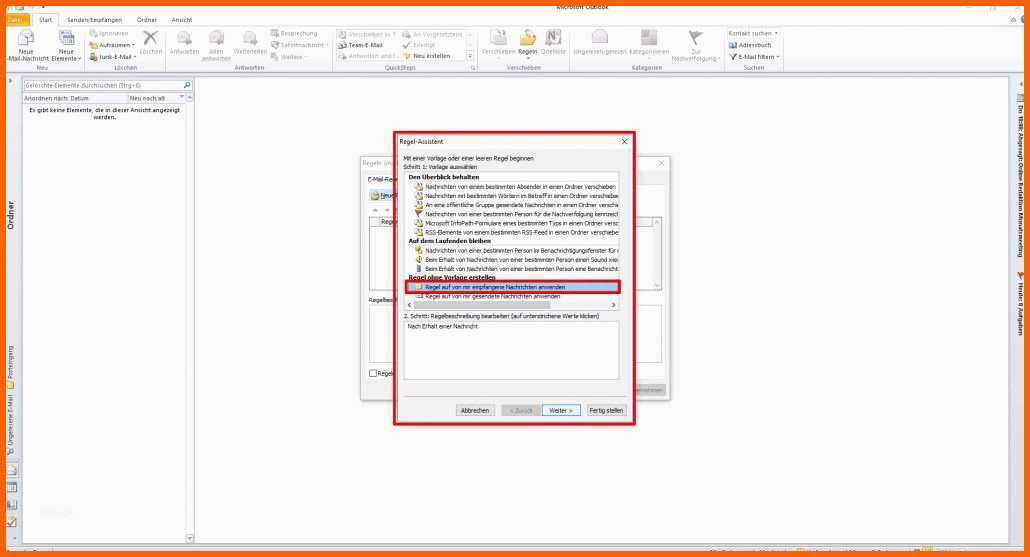1030x557 pixels.
Task: Click the Kategorisieren icon
Action: pyautogui.click(x=649, y=38)
